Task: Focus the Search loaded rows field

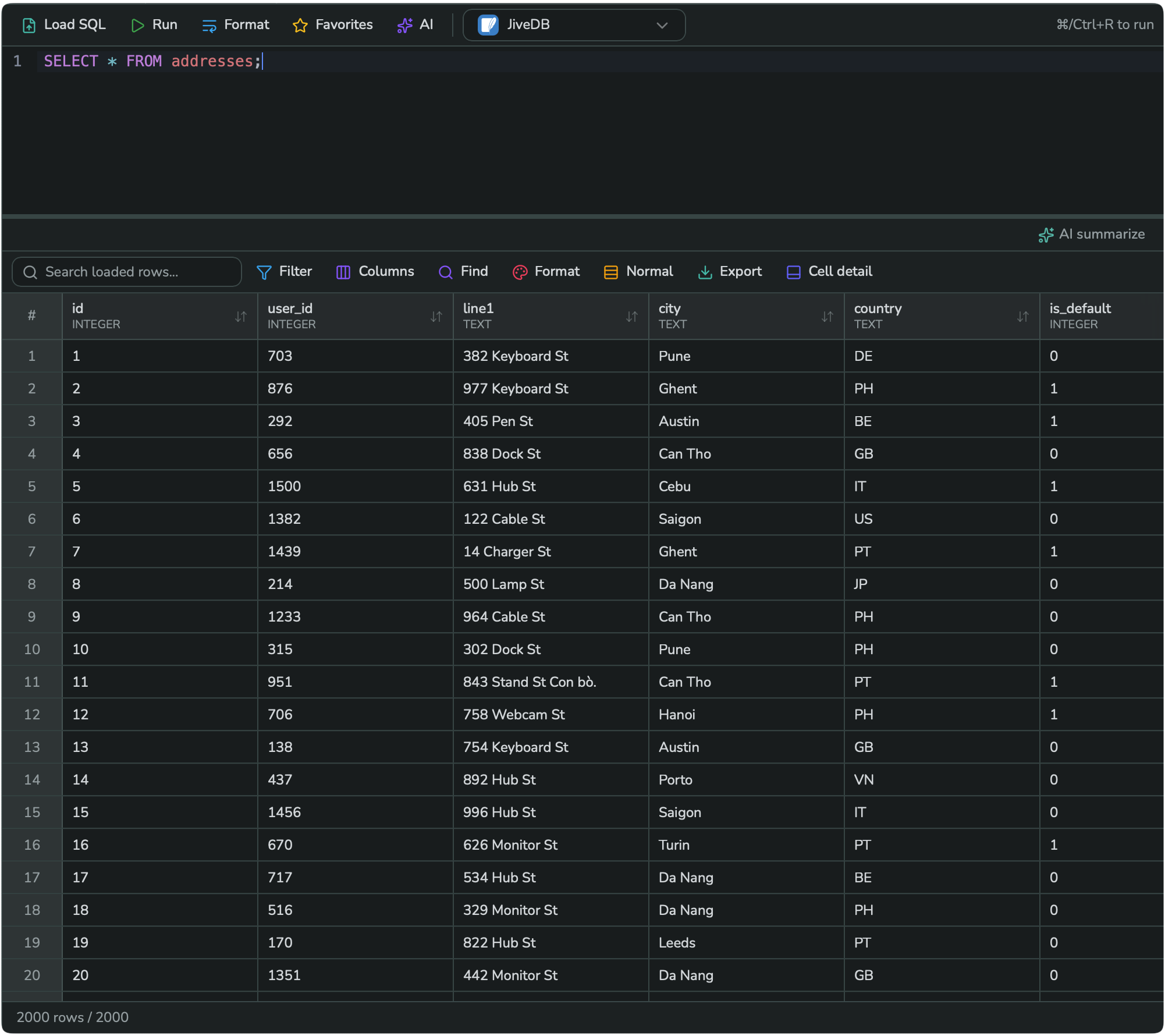Action: (x=127, y=272)
